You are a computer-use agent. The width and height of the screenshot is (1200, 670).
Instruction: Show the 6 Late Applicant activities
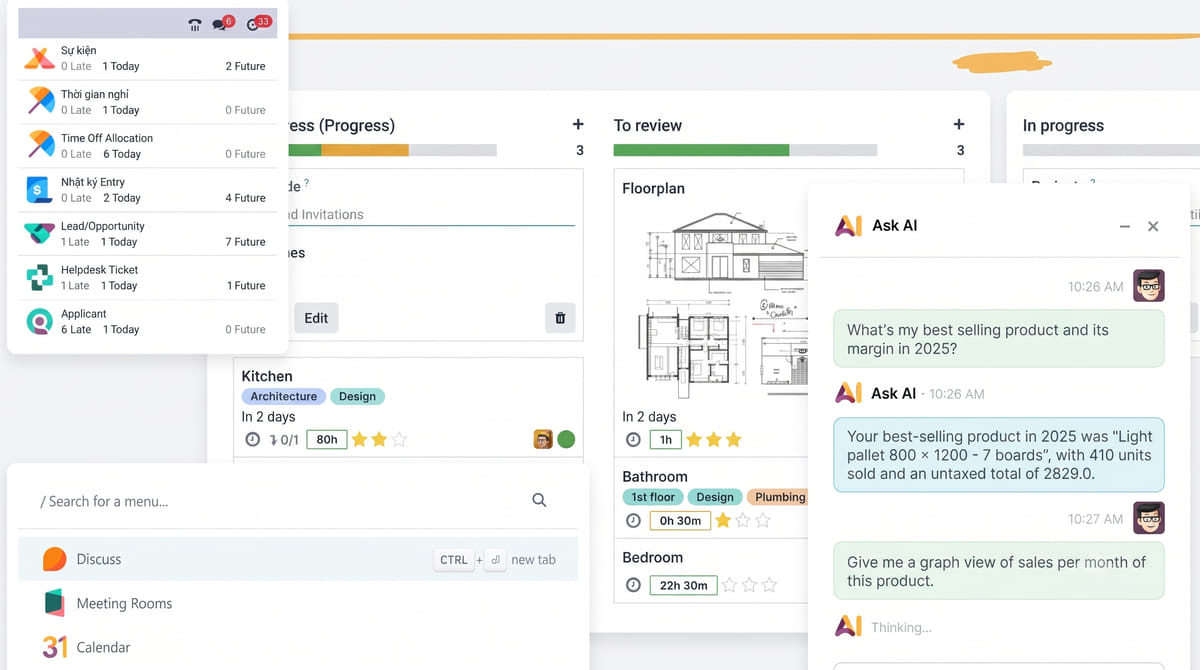pos(76,329)
